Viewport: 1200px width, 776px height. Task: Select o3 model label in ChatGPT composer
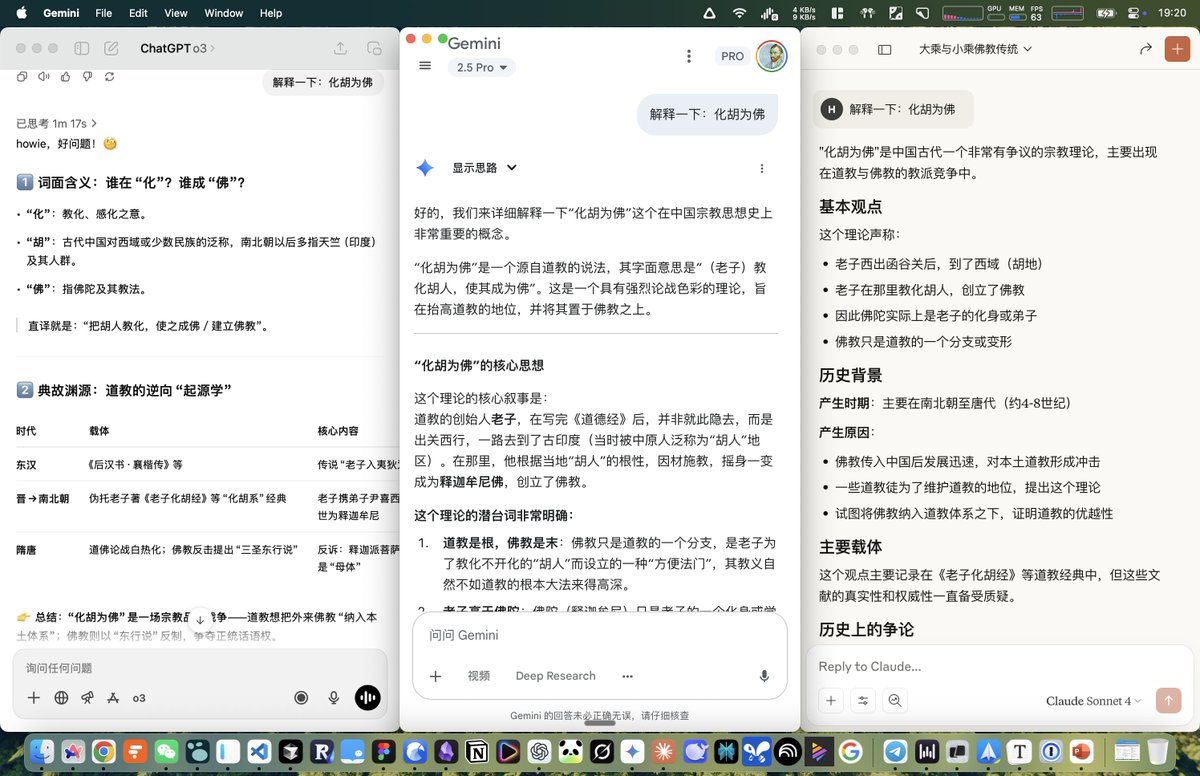click(x=139, y=698)
